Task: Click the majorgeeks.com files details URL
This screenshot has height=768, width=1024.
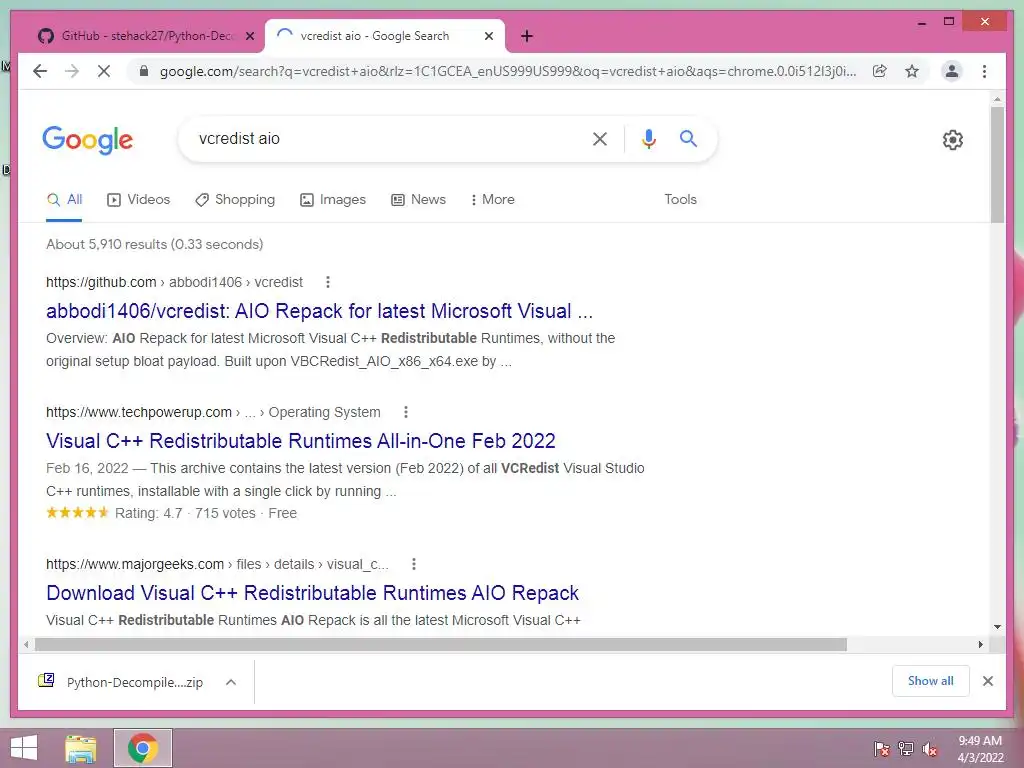Action: [217, 564]
